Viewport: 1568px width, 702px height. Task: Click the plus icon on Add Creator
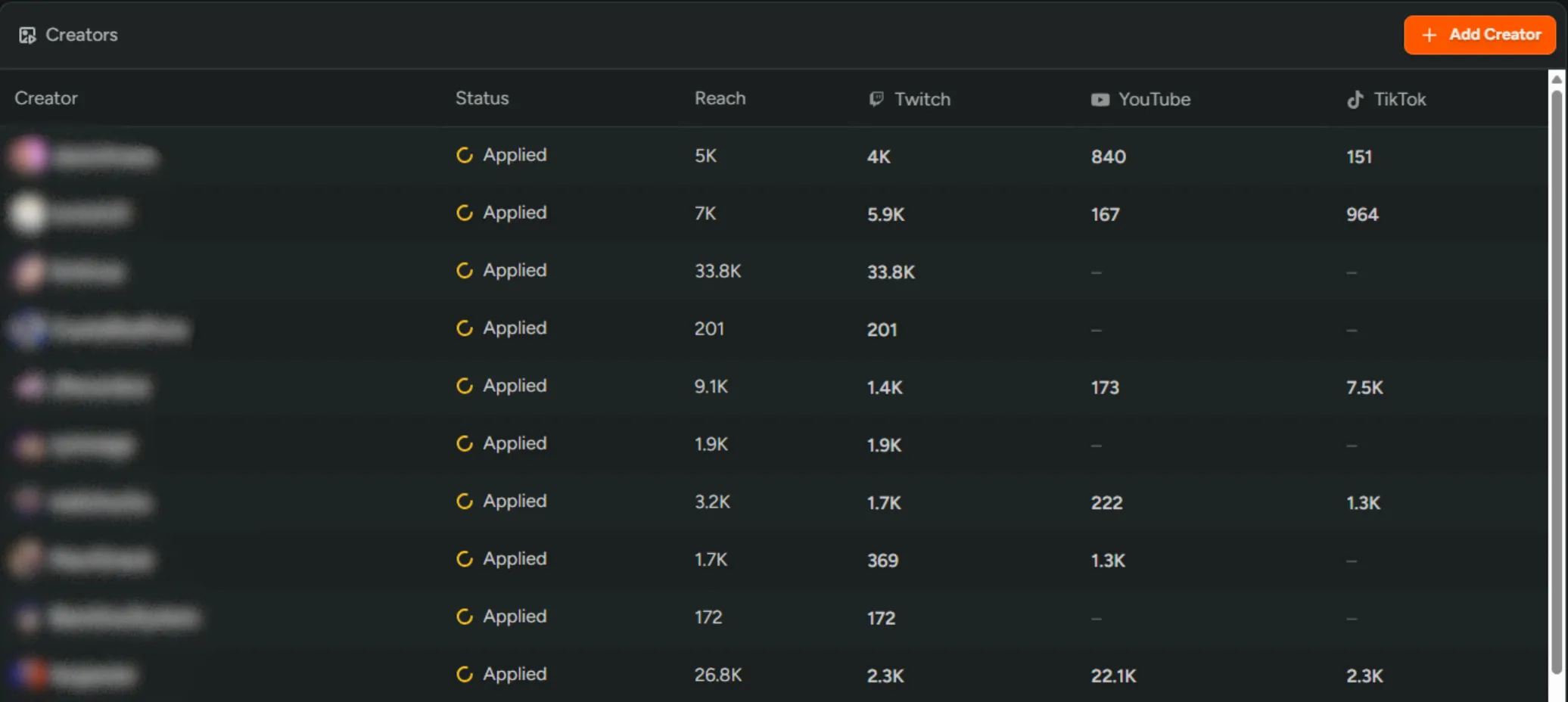[x=1429, y=35]
